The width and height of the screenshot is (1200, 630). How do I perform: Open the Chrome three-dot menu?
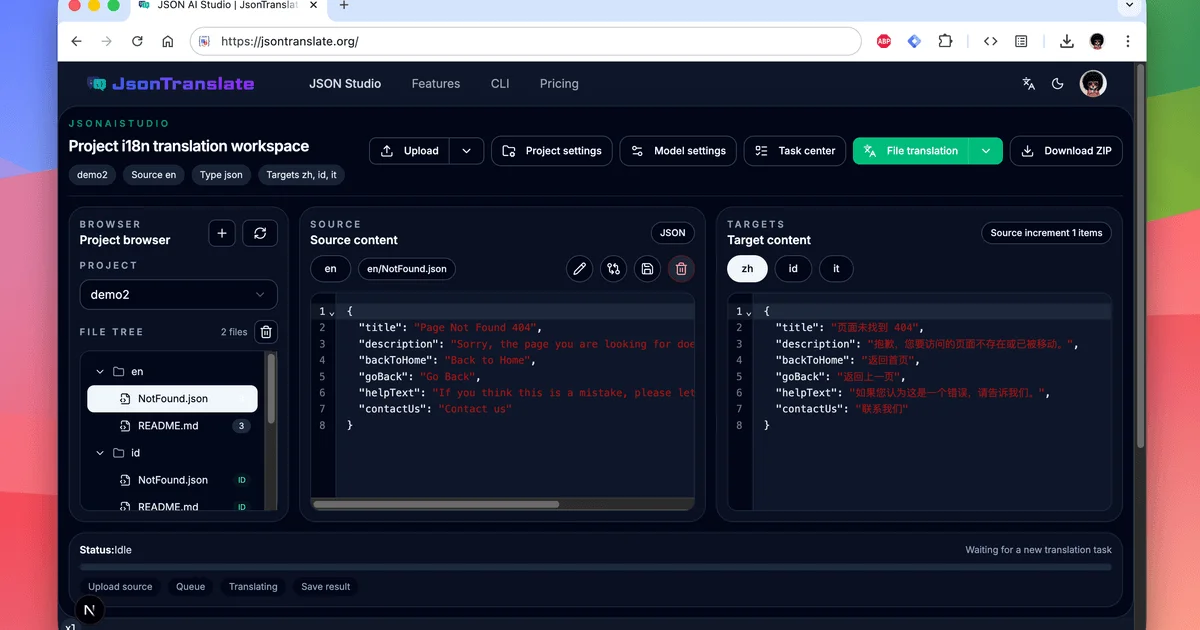[x=1128, y=41]
